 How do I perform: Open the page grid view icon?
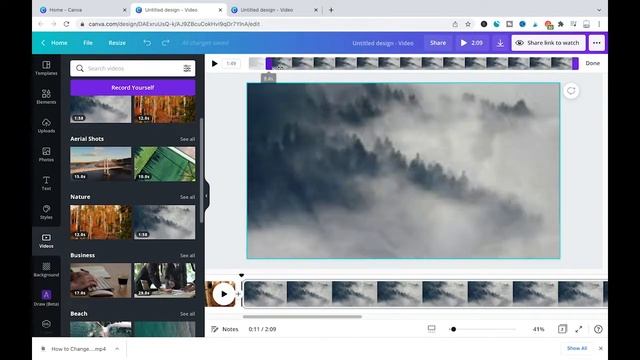pyautogui.click(x=562, y=329)
